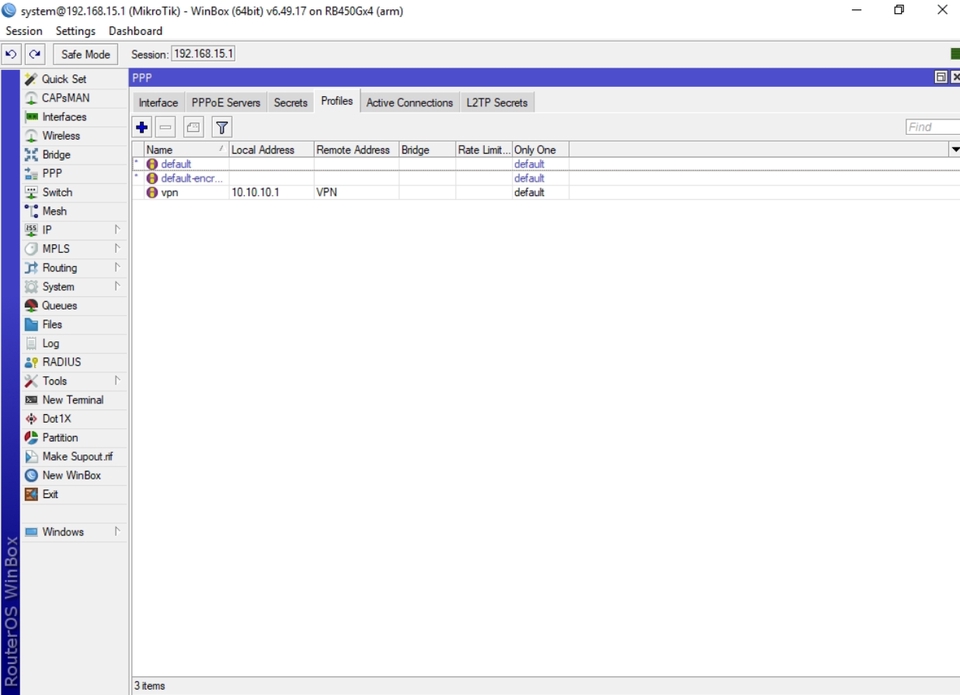Sort by Local Address column
This screenshot has height=695, width=960.
272,149
